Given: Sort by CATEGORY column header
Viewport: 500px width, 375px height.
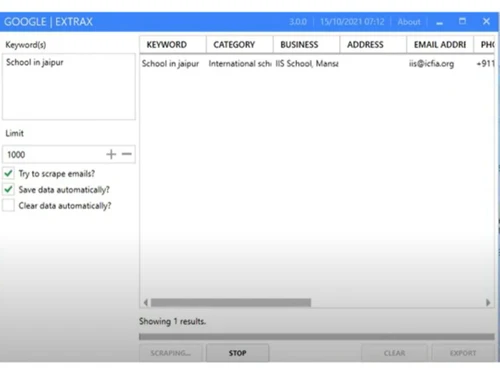Looking at the screenshot, I should click(x=240, y=45).
